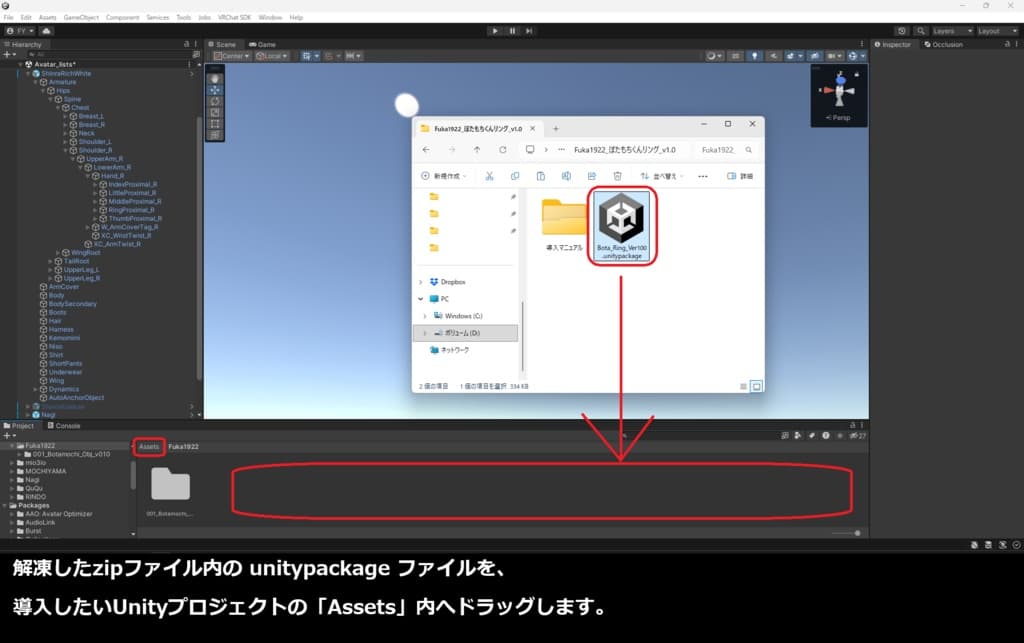Click the 詳細 button in Explorer
The image size is (1024, 643).
tap(742, 175)
